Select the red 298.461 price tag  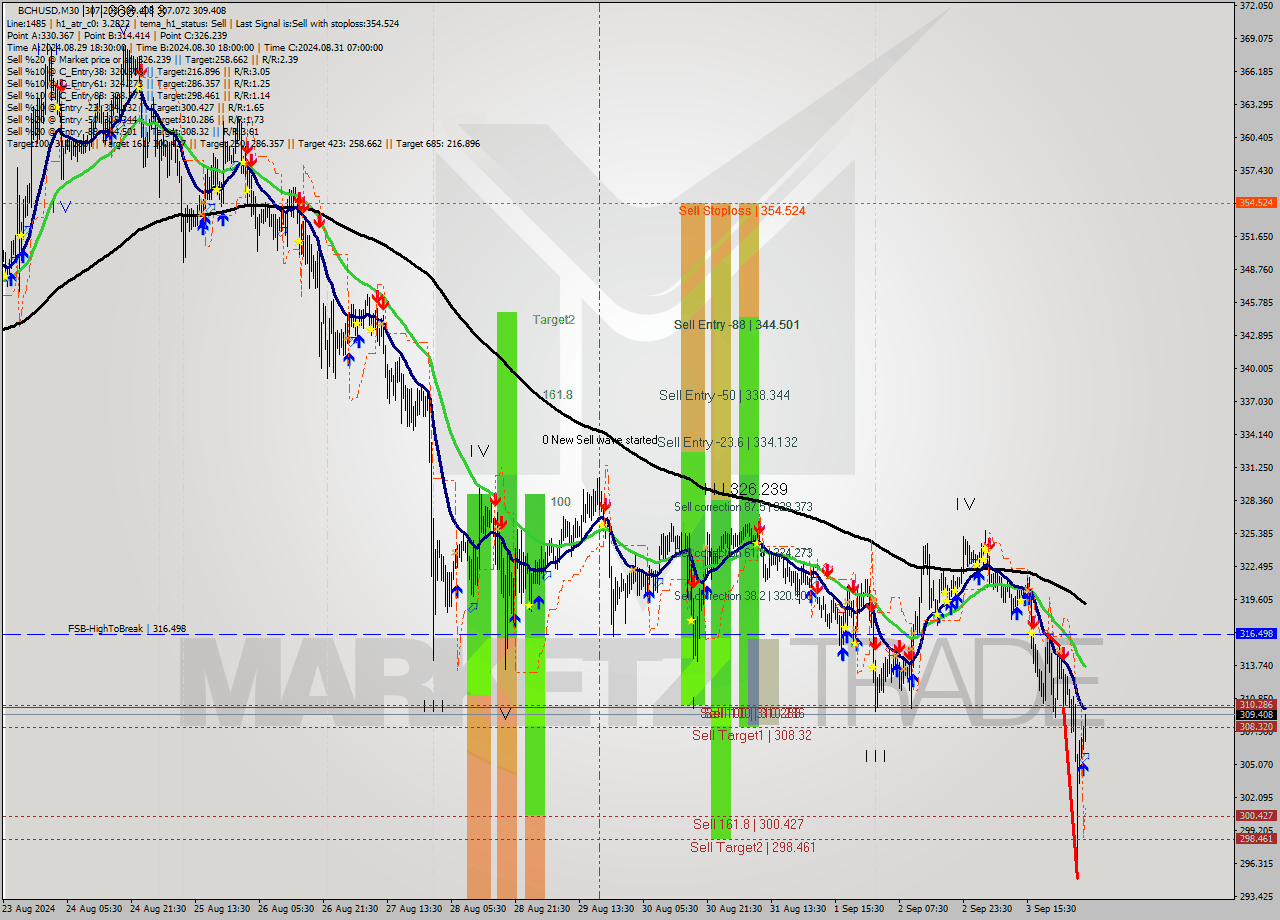[x=1255, y=838]
